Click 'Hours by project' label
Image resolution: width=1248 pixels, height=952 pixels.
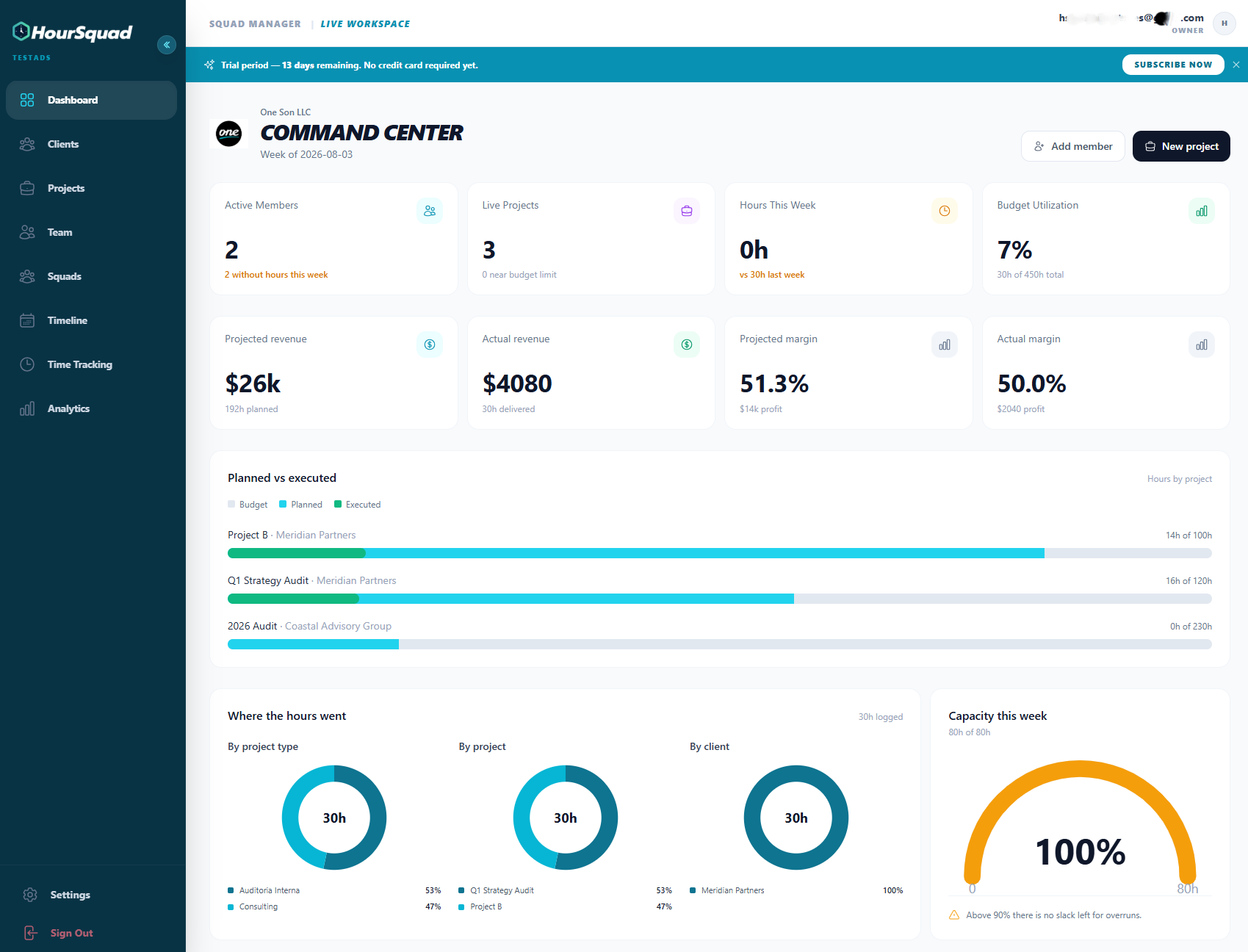(1180, 479)
